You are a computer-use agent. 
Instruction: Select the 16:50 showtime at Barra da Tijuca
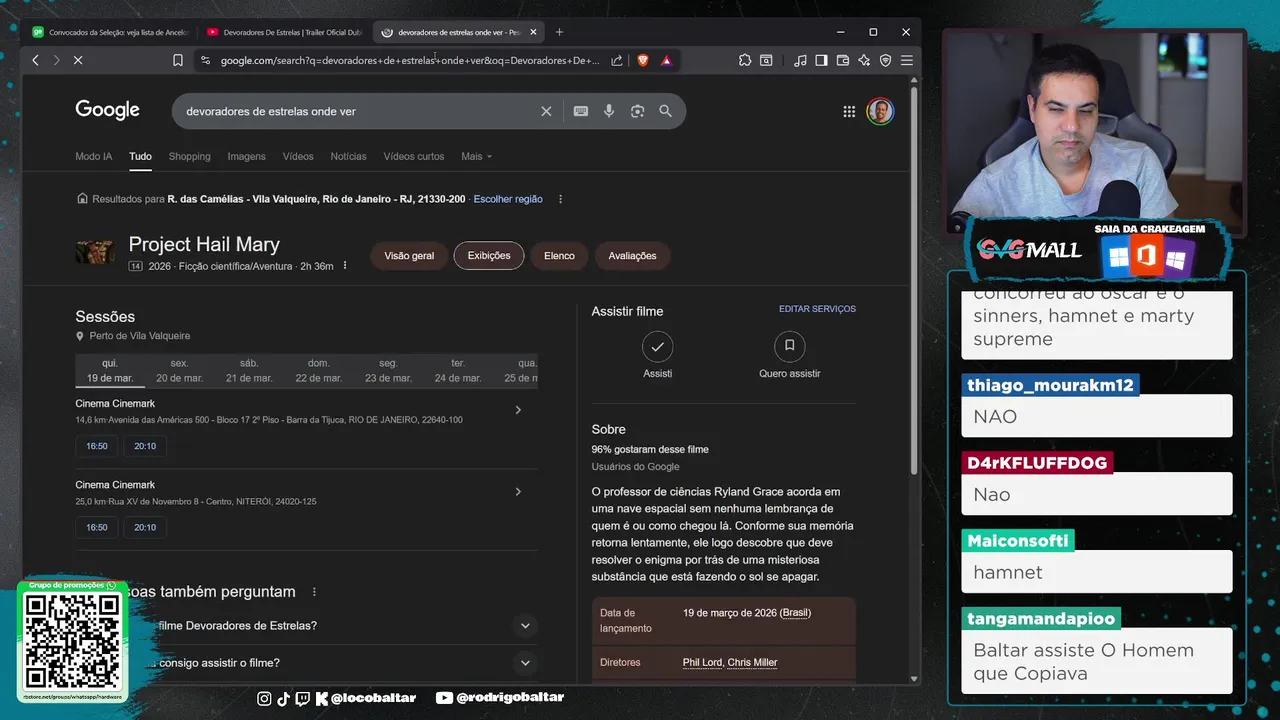pos(97,446)
